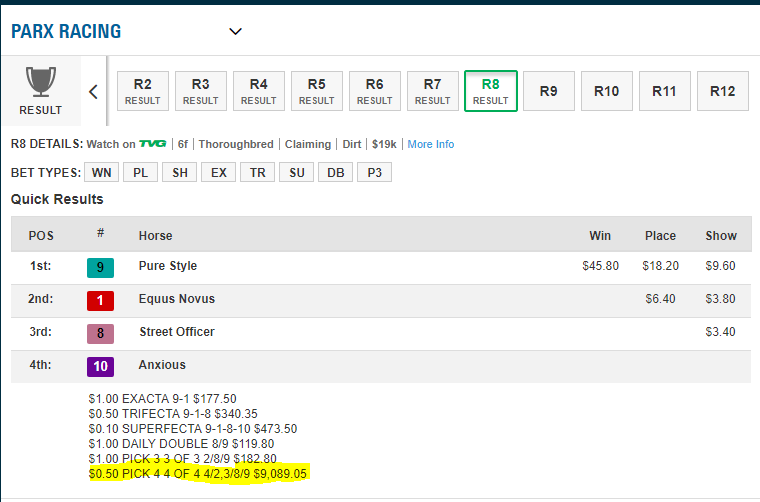Open race R10 tab
The width and height of the screenshot is (760, 502).
tap(607, 91)
